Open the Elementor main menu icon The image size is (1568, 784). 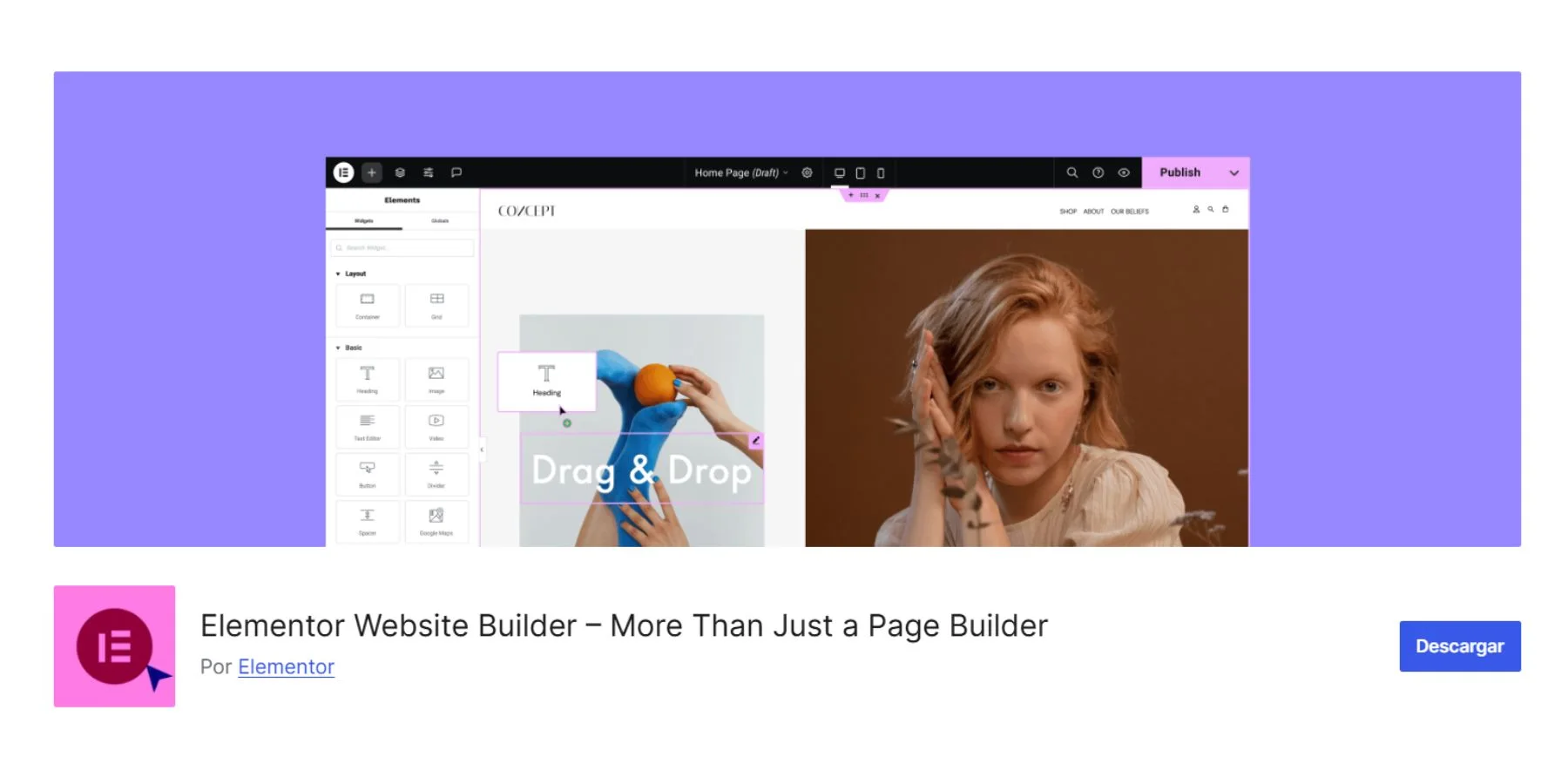(344, 172)
